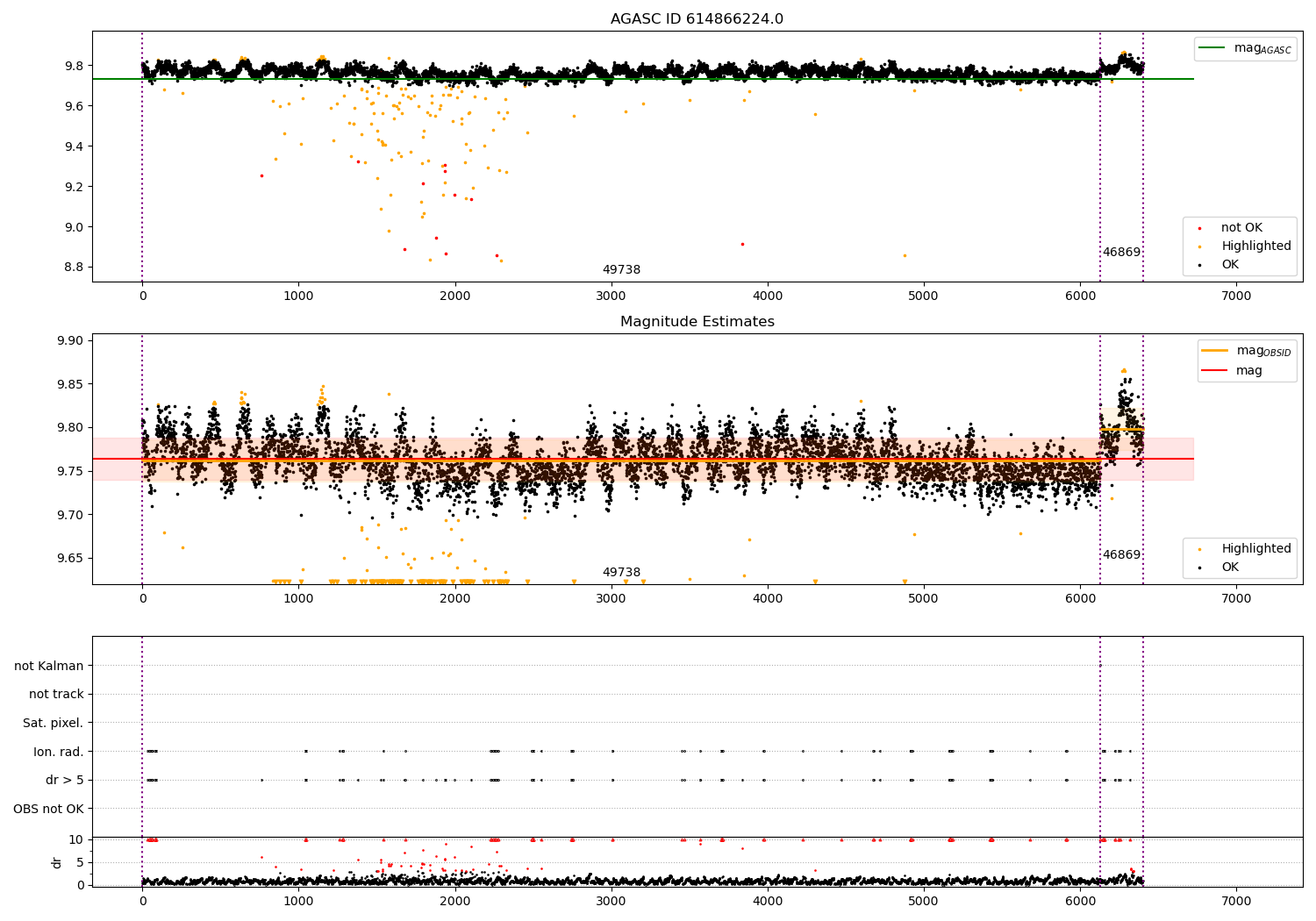Click the 7000 x-tick under the bottom plot
This screenshot has width=1316, height=921.
click(x=1237, y=902)
